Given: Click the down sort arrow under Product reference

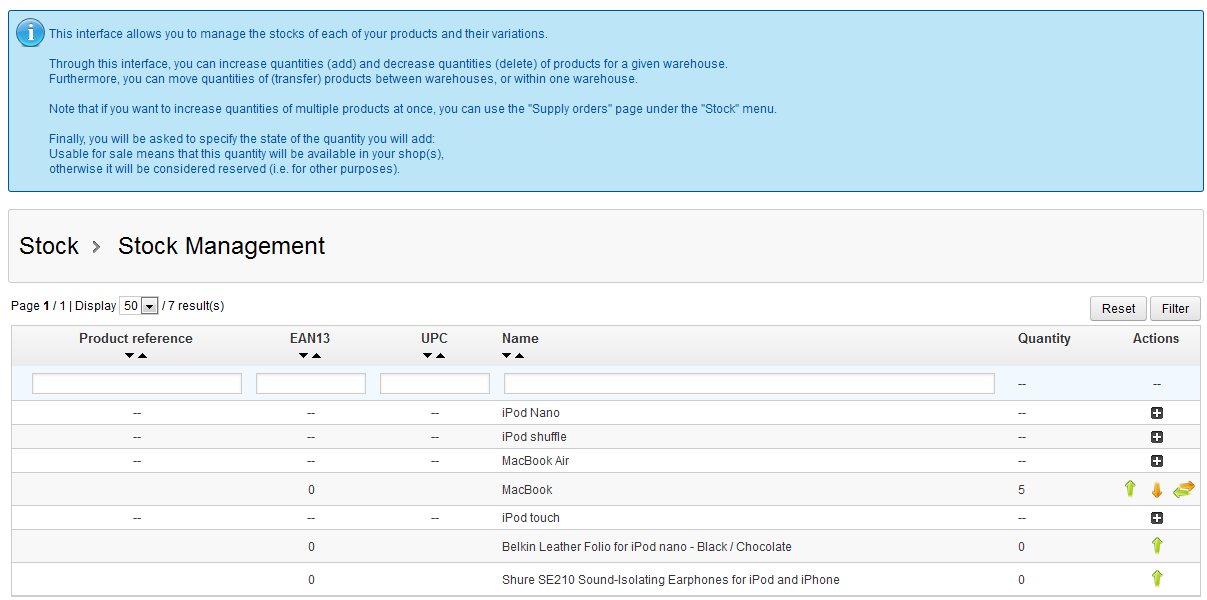Looking at the screenshot, I should coord(130,356).
